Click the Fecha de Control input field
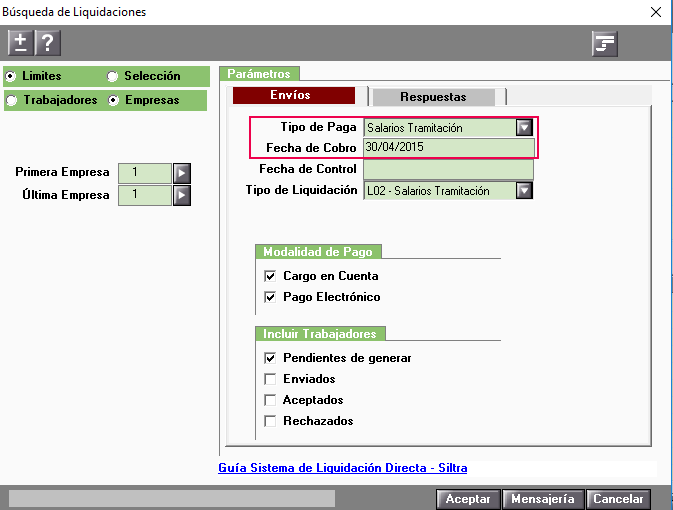Screen dimensions: 673x510 (x=448, y=169)
